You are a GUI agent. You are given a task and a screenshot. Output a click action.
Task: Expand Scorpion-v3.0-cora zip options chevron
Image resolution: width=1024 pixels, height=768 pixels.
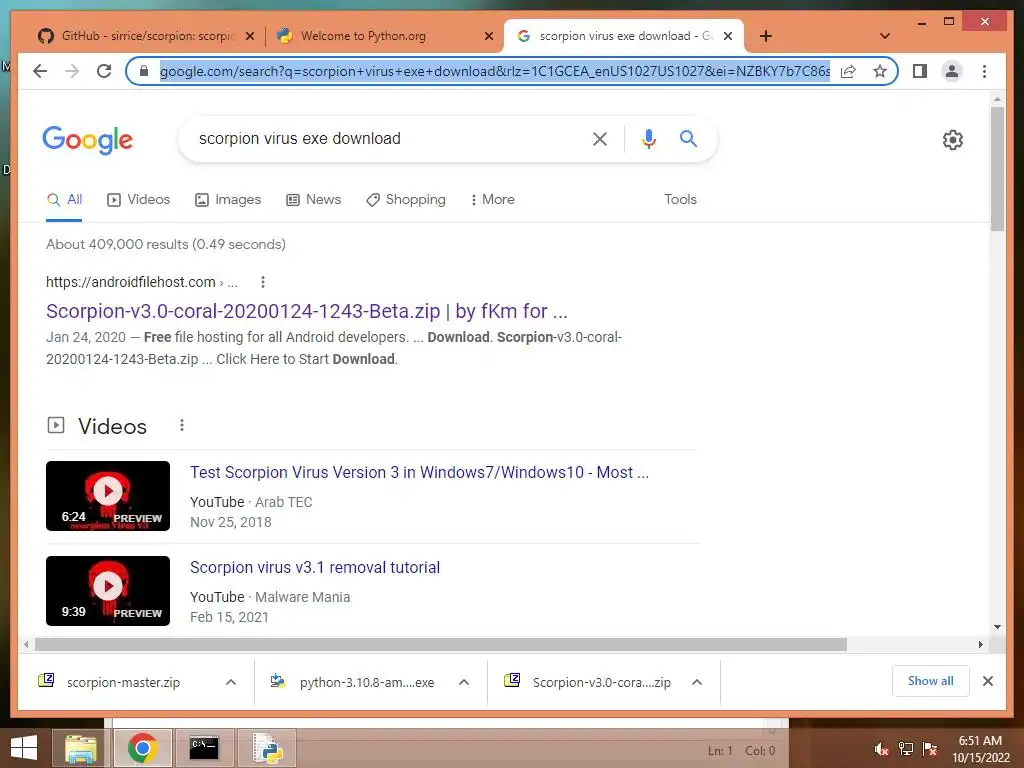point(697,682)
